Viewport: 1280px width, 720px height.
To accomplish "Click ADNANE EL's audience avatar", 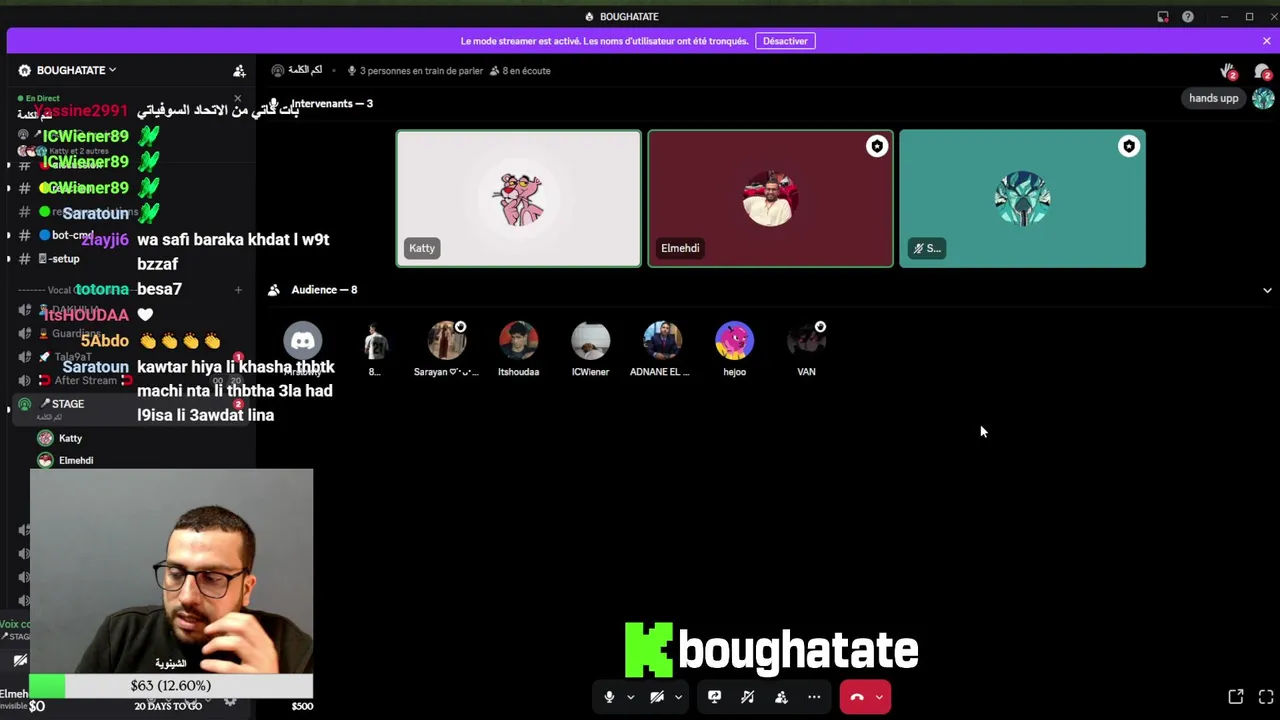I will tap(663, 341).
